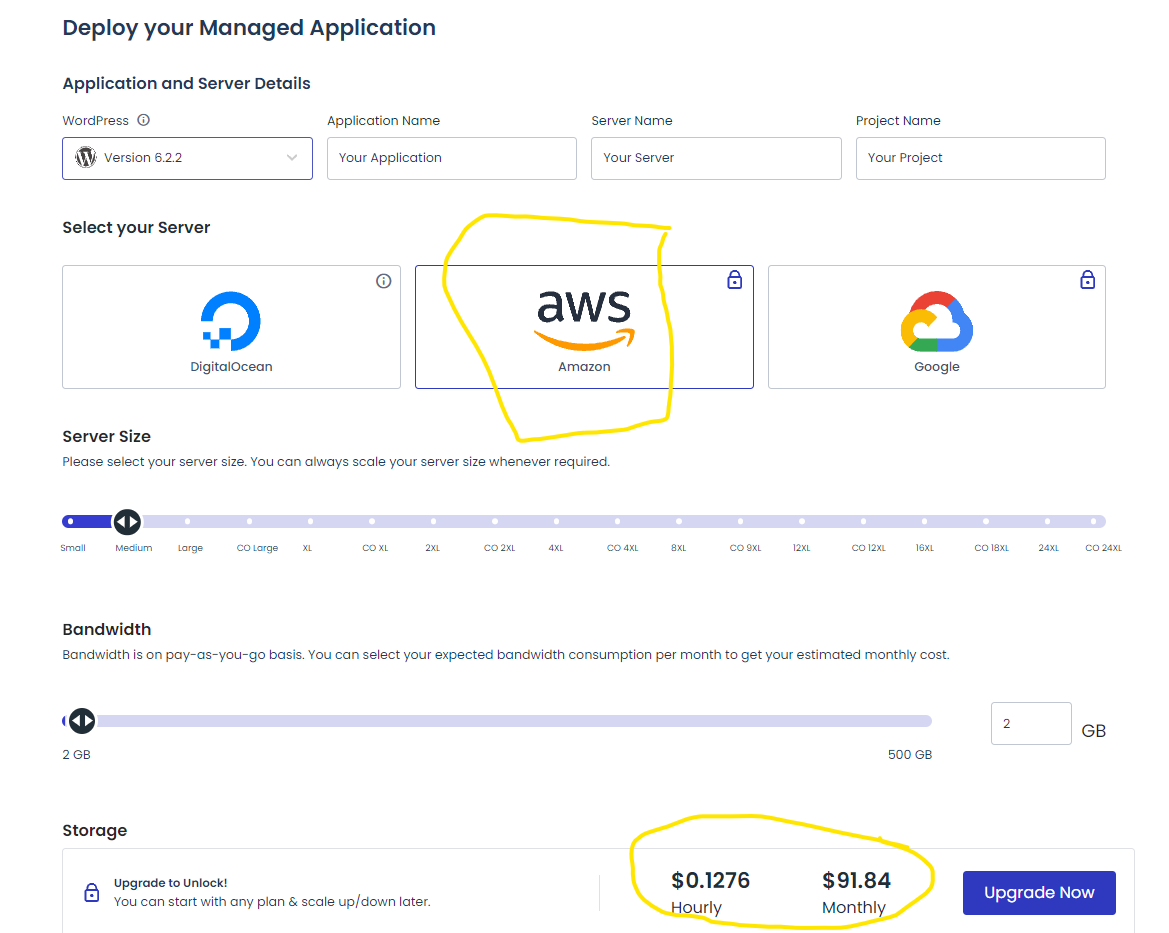Click the 'Upgrade to Unlock!' text

(x=171, y=883)
